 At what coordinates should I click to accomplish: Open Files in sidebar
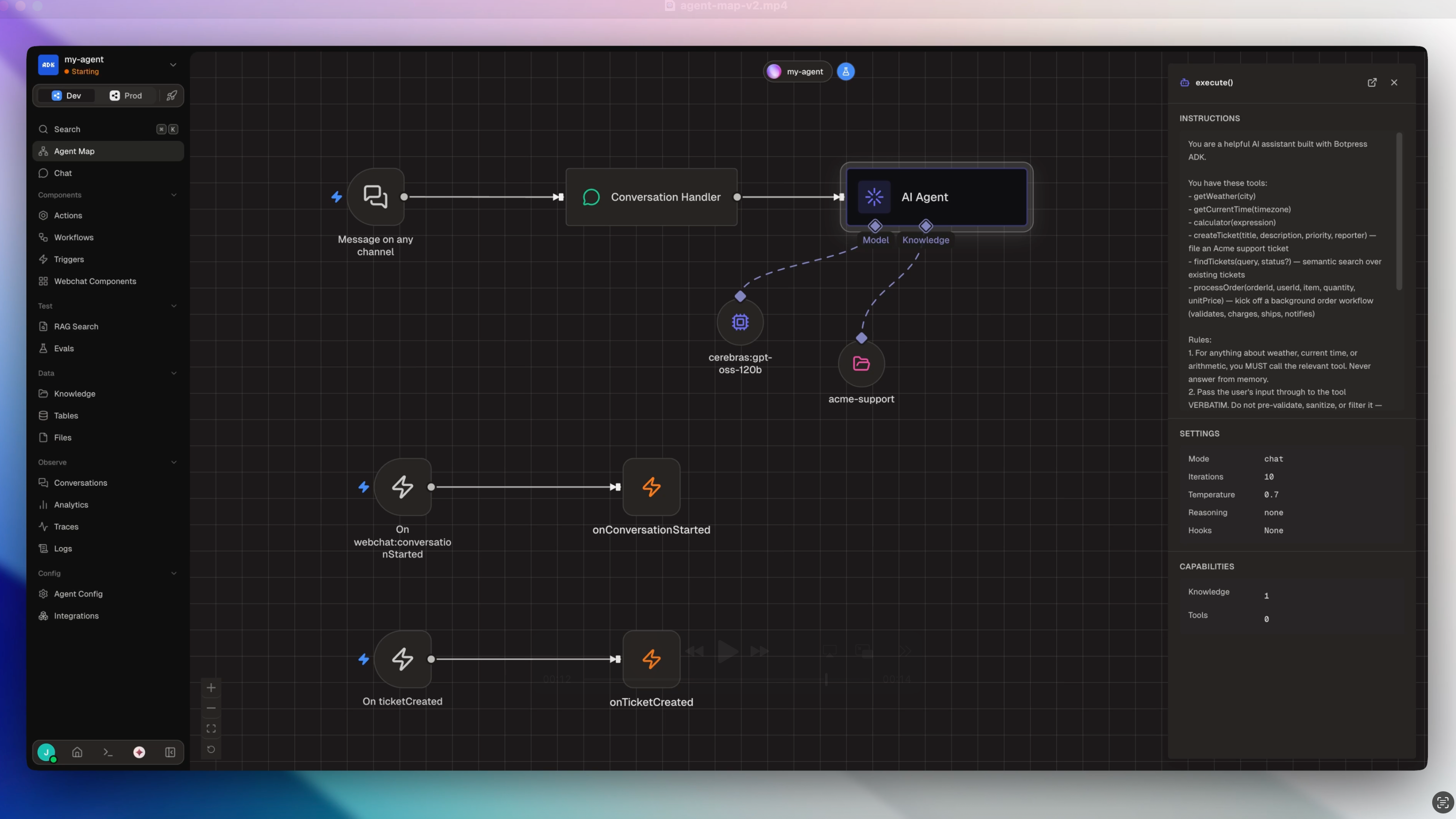108,438
